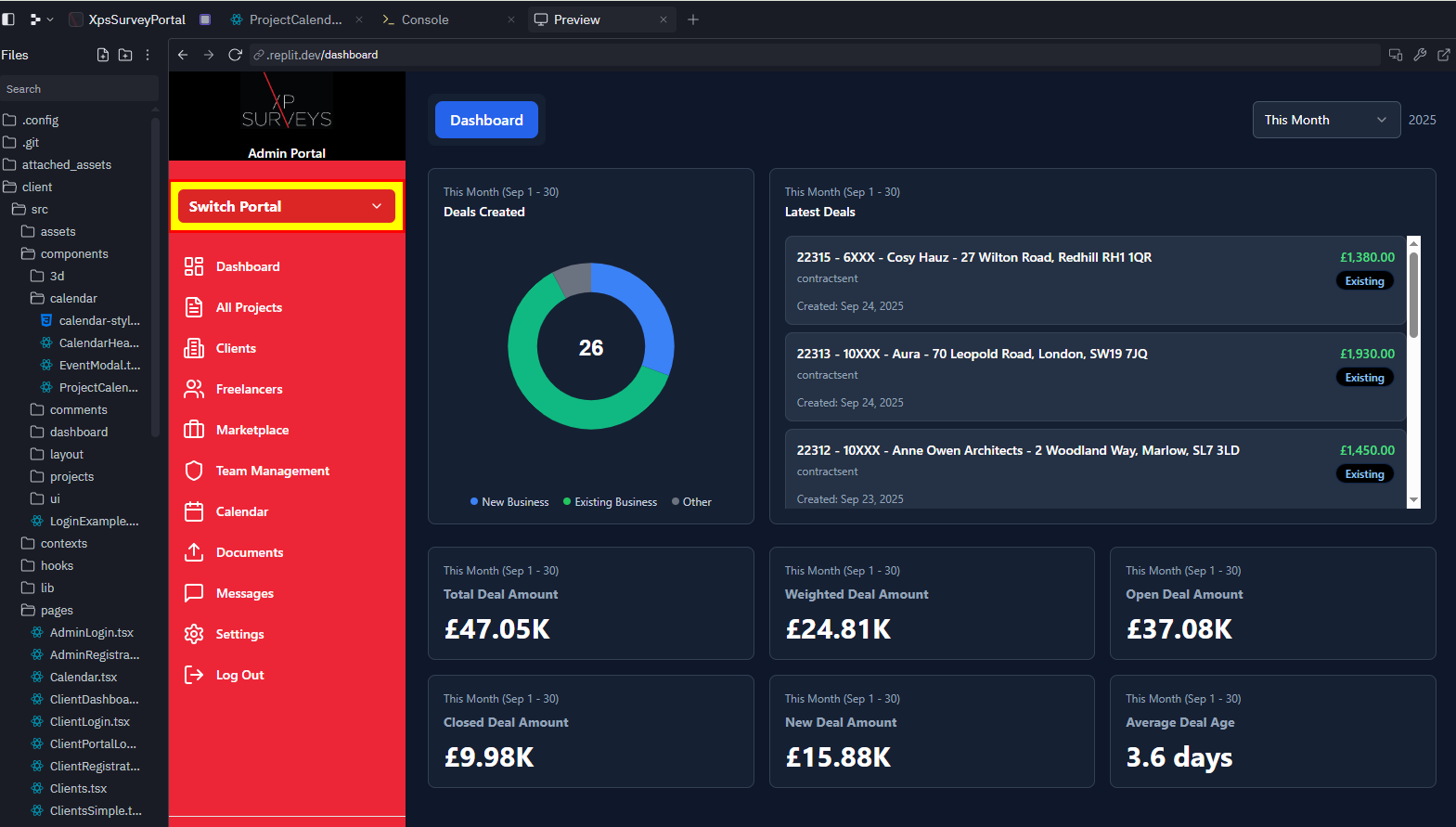Open Freelancers section
This screenshot has height=827, width=1456.
(249, 389)
